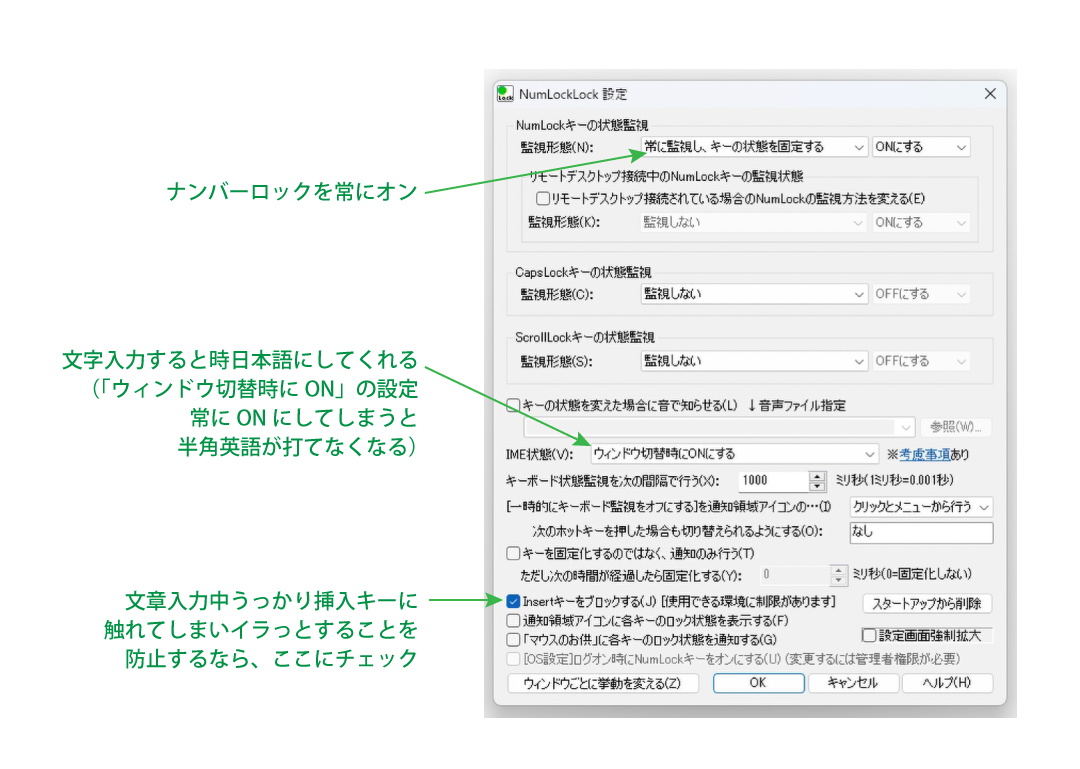Open ScrollLock 監視形態(S) dropdown
Viewport: 1080px width, 769px height.
pos(754,361)
